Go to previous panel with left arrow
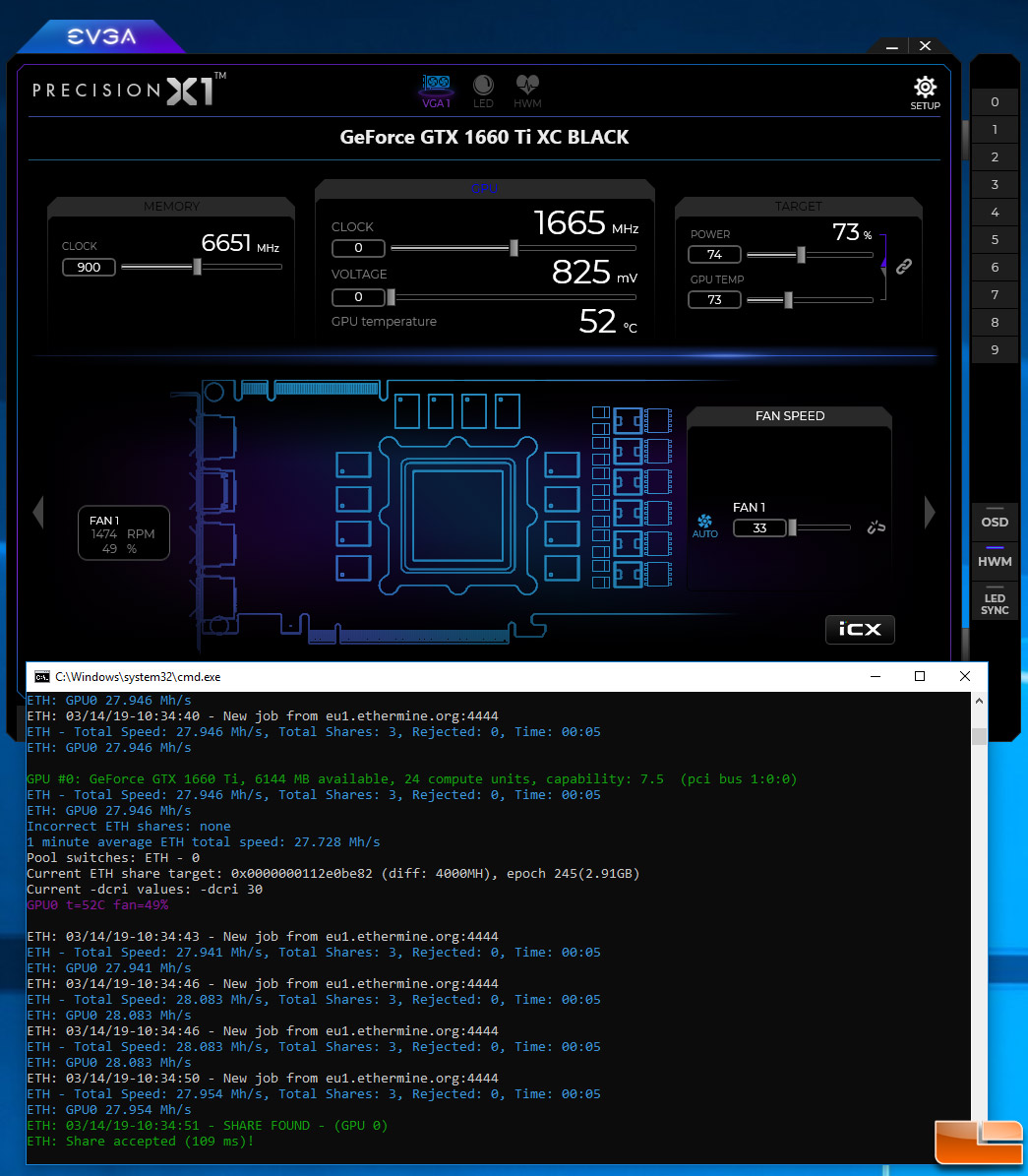Screen dimensions: 1028x1176 click(38, 513)
